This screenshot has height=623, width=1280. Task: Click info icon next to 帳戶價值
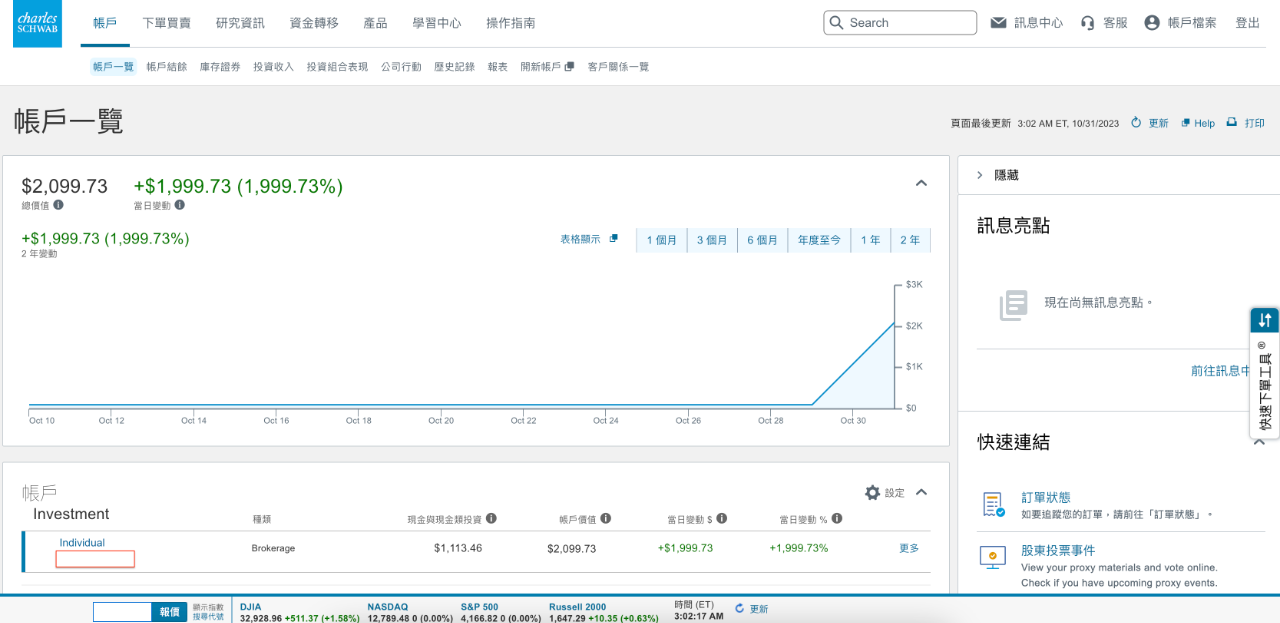coord(606,519)
